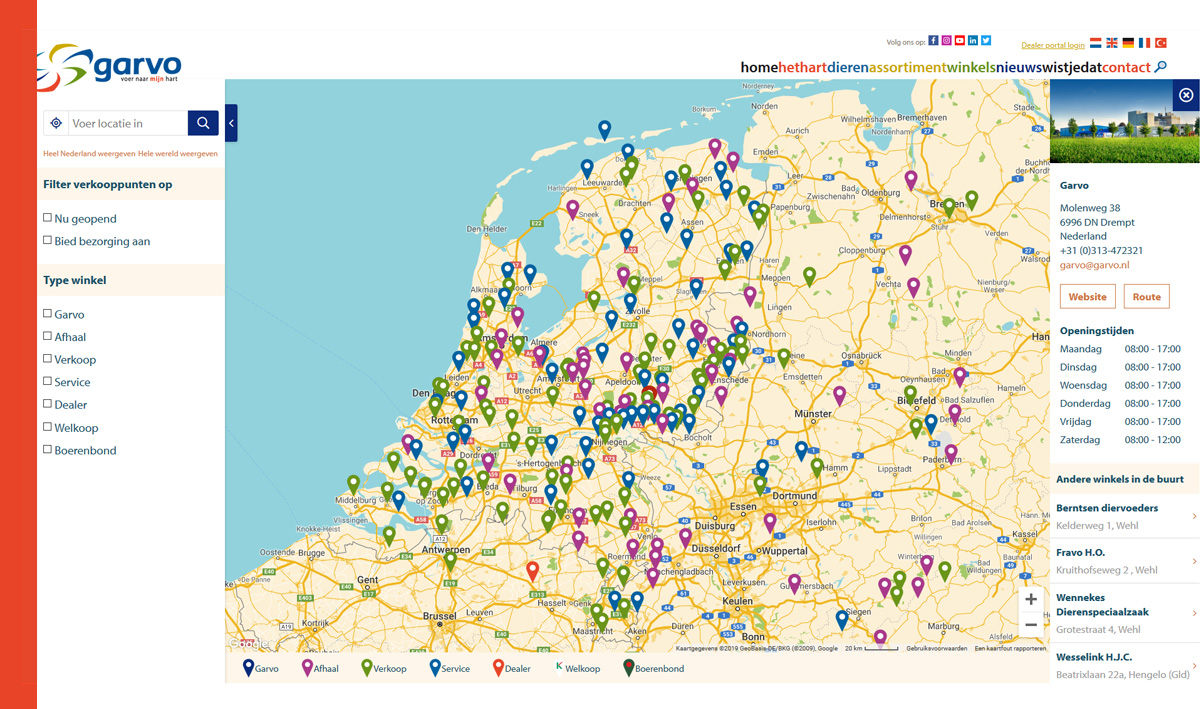Open Garvo's Facebook page icon
Image resolution: width=1200 pixels, height=709 pixels.
pos(933,41)
